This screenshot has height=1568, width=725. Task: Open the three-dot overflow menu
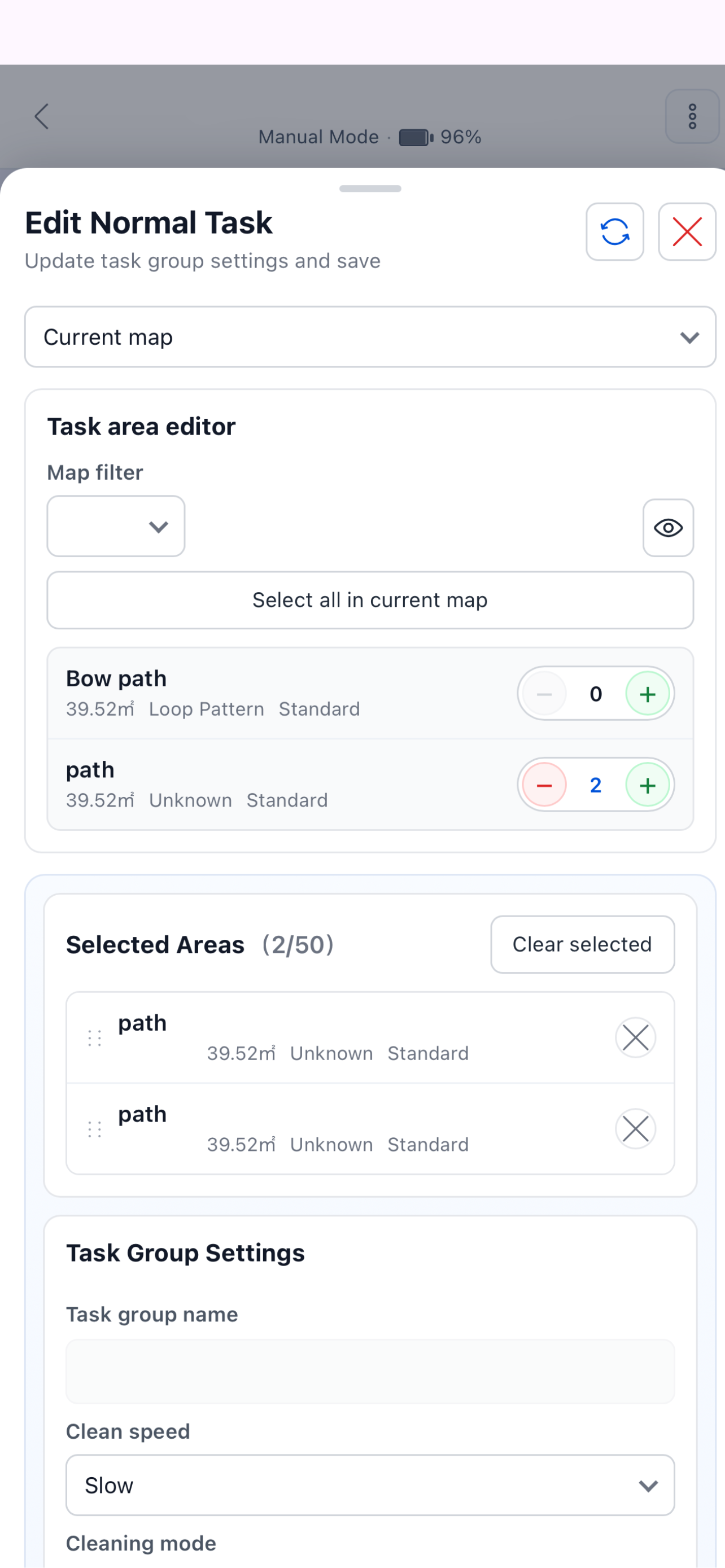692,116
